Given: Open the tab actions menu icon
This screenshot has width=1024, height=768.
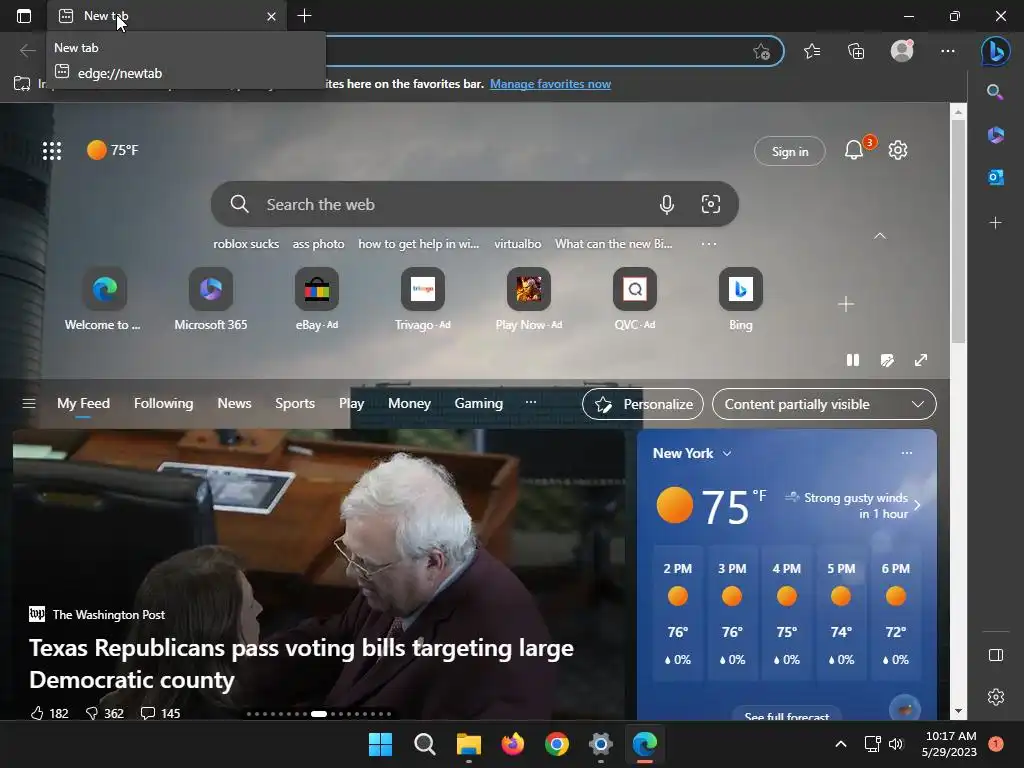Looking at the screenshot, I should 24,16.
